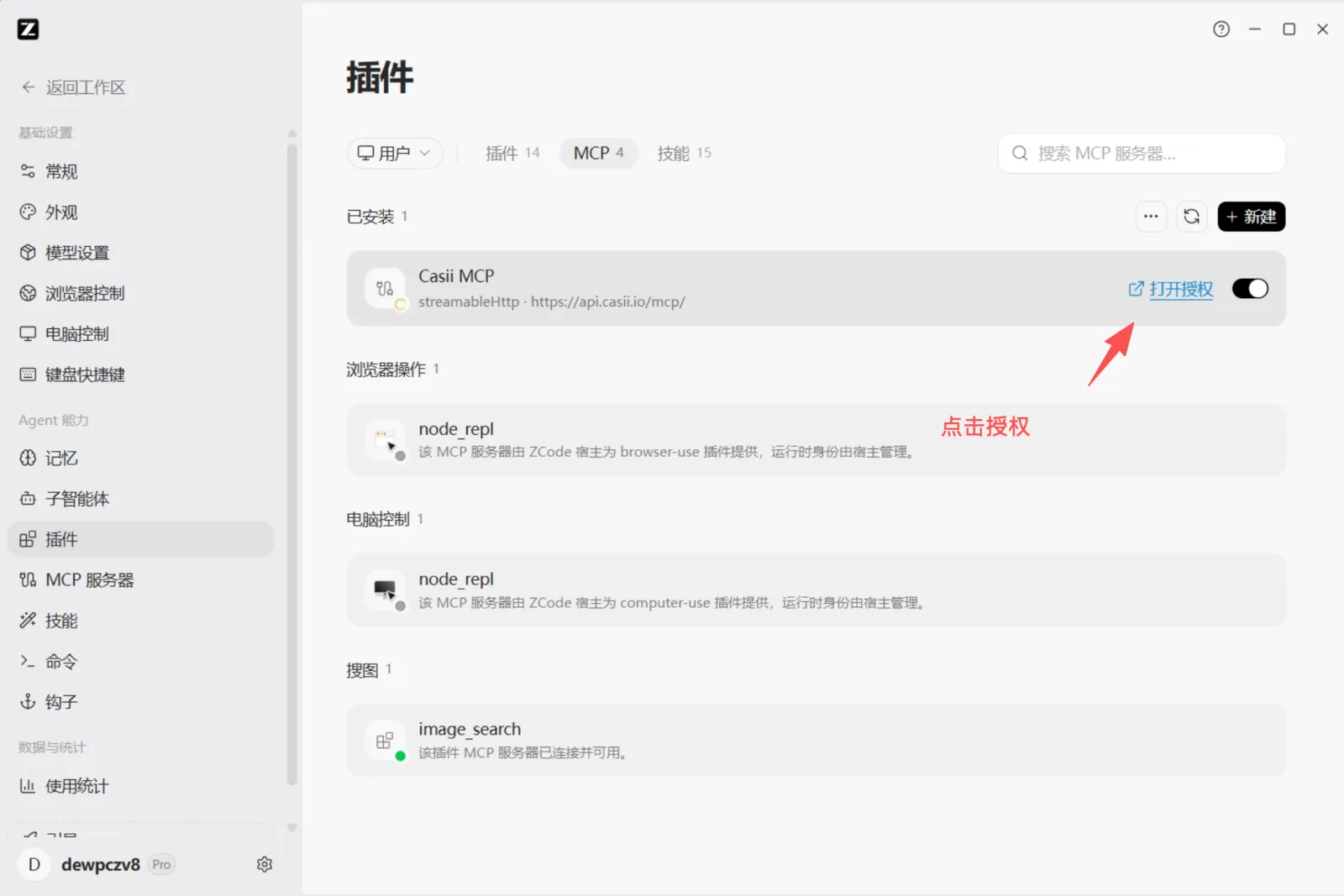The image size is (1344, 896).
Task: Open MCP 服务器 sidebar item
Action: [x=141, y=579]
